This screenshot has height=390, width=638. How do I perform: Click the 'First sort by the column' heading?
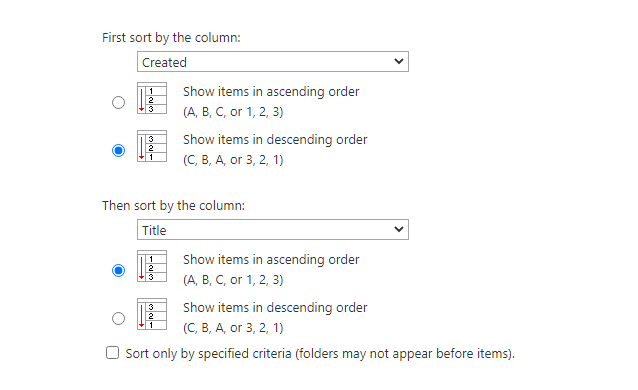point(171,37)
